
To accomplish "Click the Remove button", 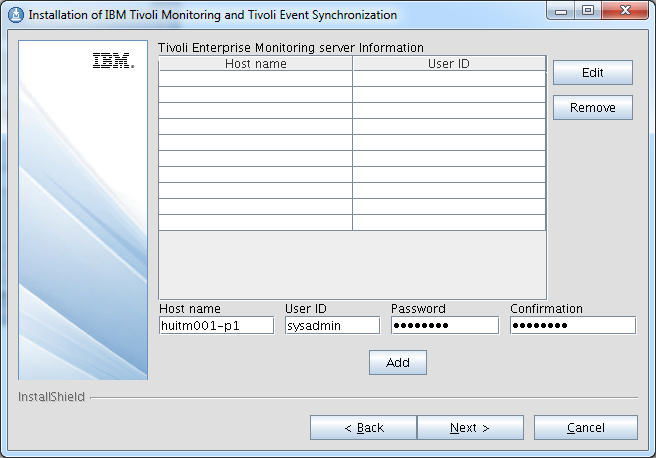I will point(592,107).
